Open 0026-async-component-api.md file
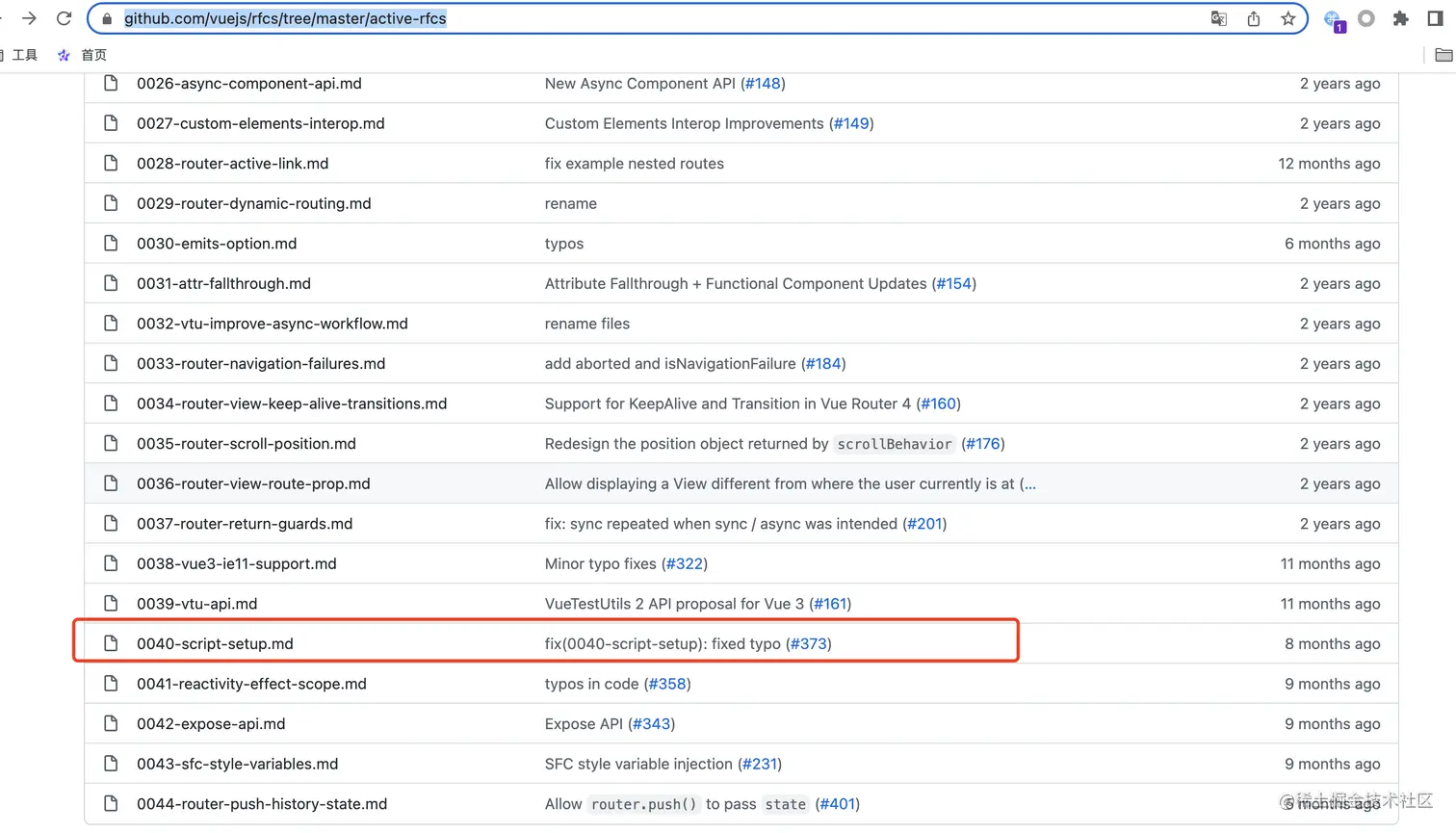1456x833 pixels. pos(248,84)
